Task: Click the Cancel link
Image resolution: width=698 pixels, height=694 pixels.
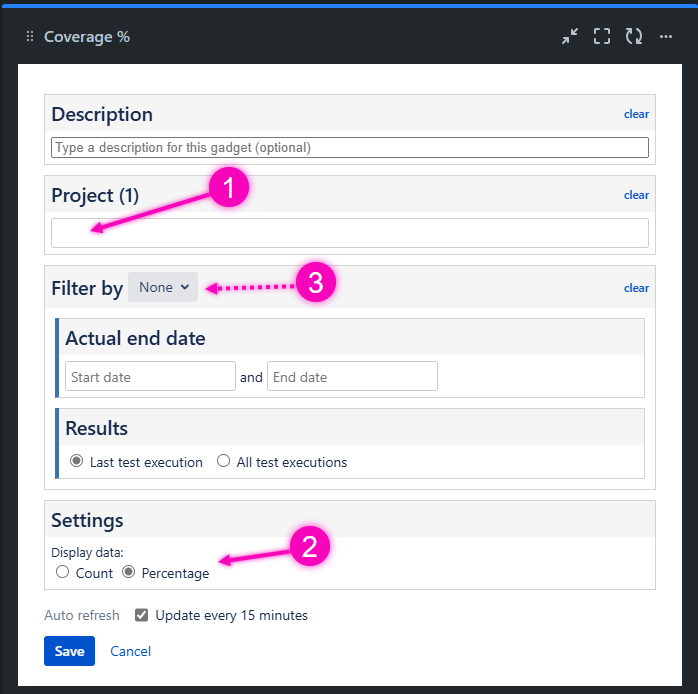Action: point(130,651)
